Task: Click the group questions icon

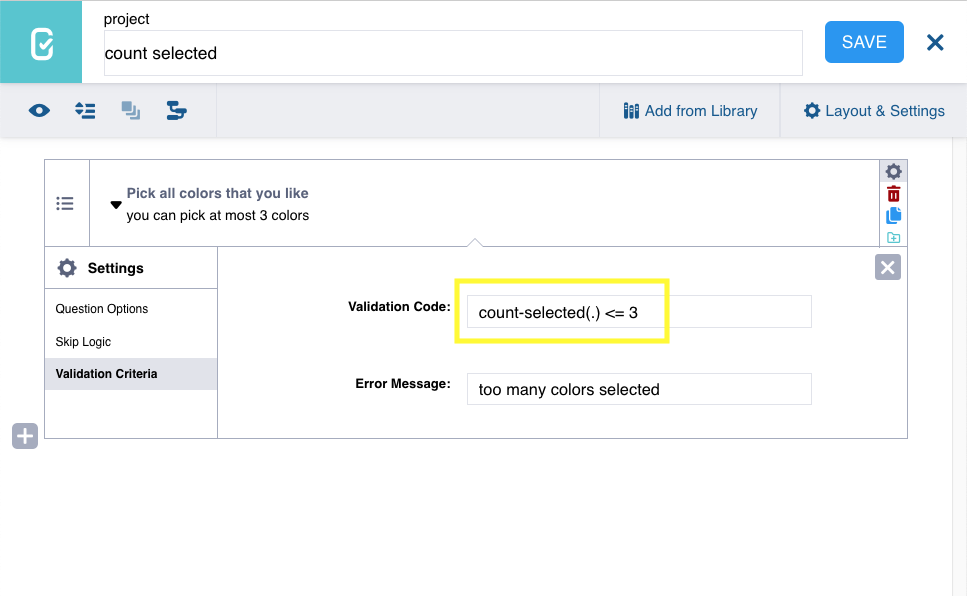Action: (131, 110)
